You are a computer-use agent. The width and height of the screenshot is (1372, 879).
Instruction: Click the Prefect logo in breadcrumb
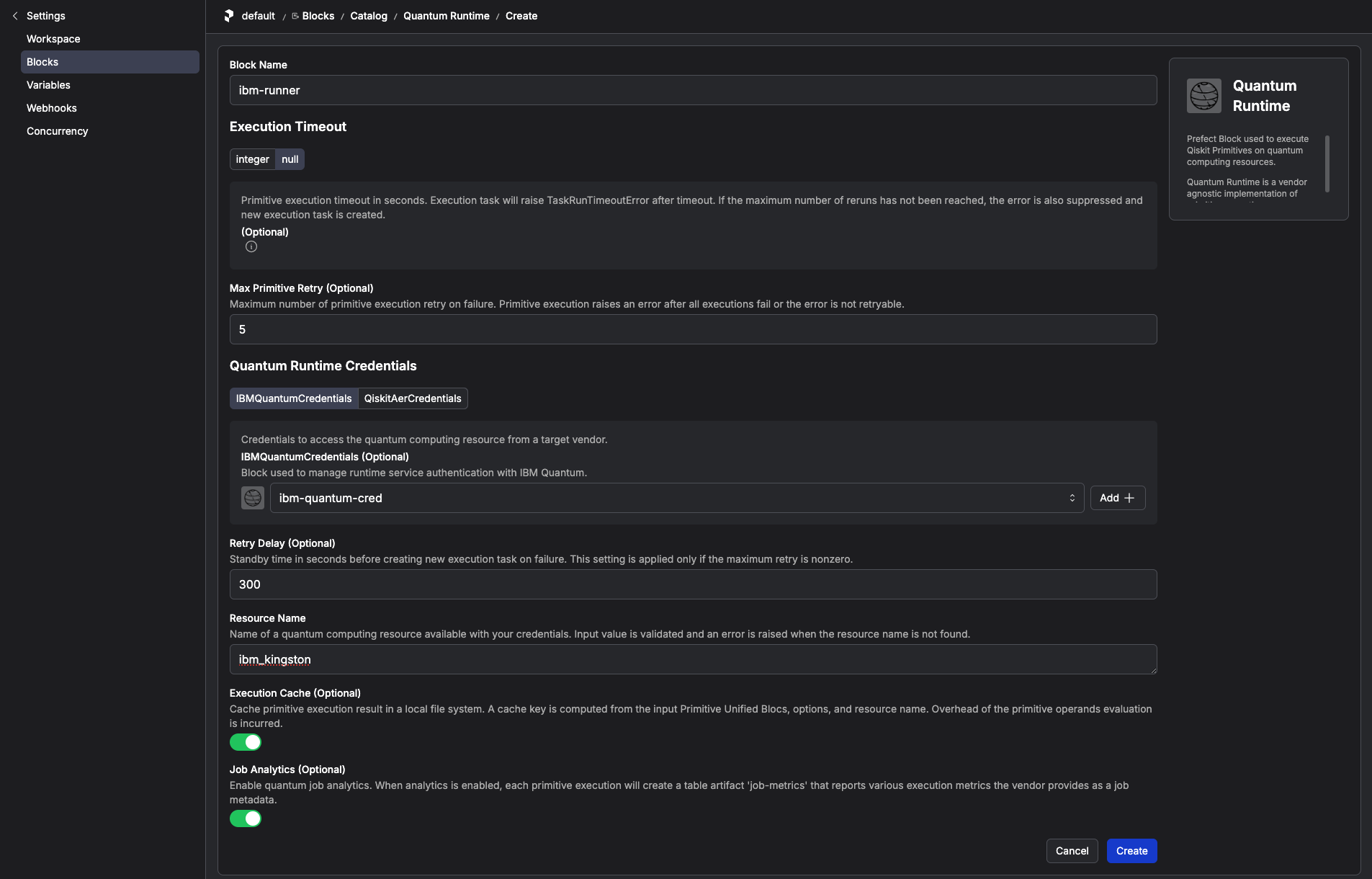coord(229,16)
